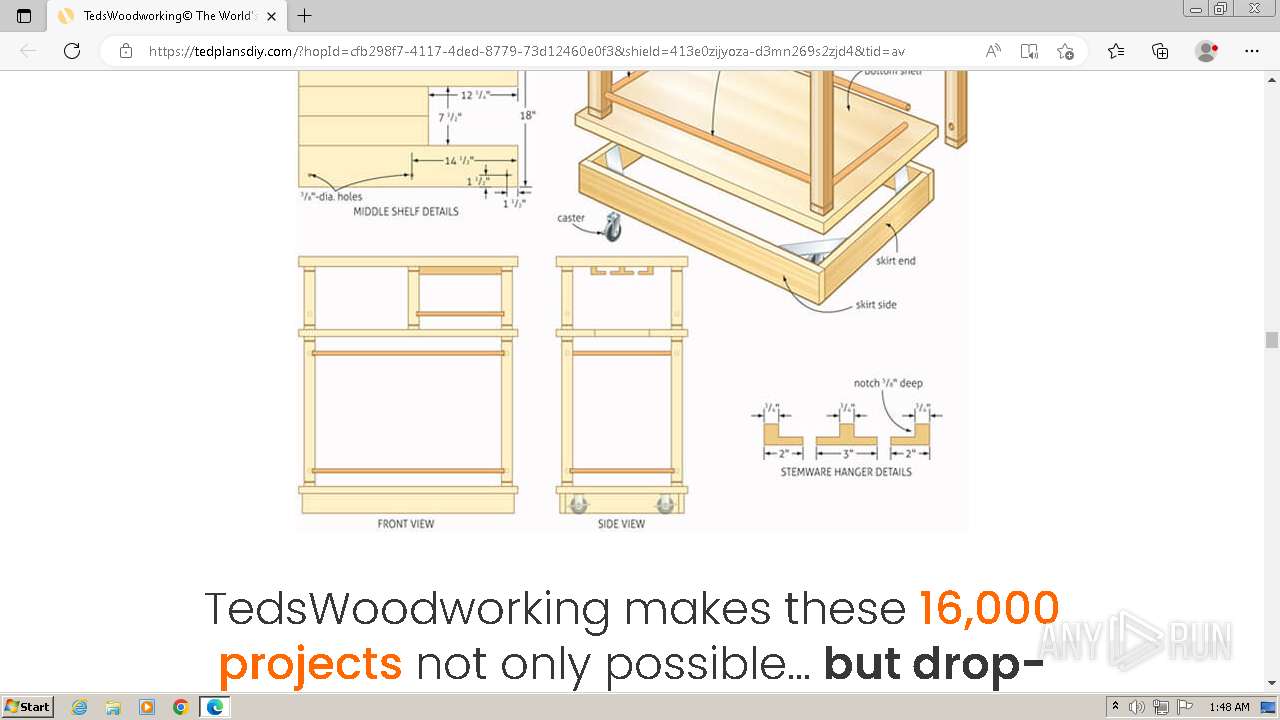Open the volume speaker tray icon
The height and width of the screenshot is (720, 1280).
pos(1137,707)
